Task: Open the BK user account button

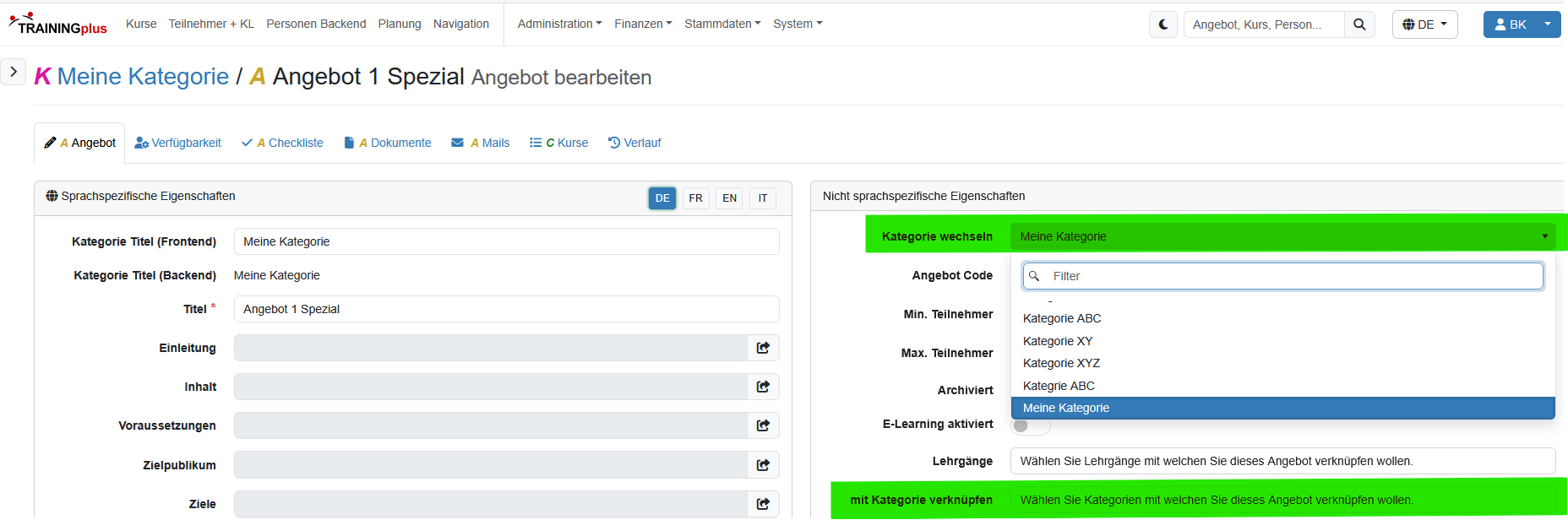Action: pyautogui.click(x=1511, y=24)
